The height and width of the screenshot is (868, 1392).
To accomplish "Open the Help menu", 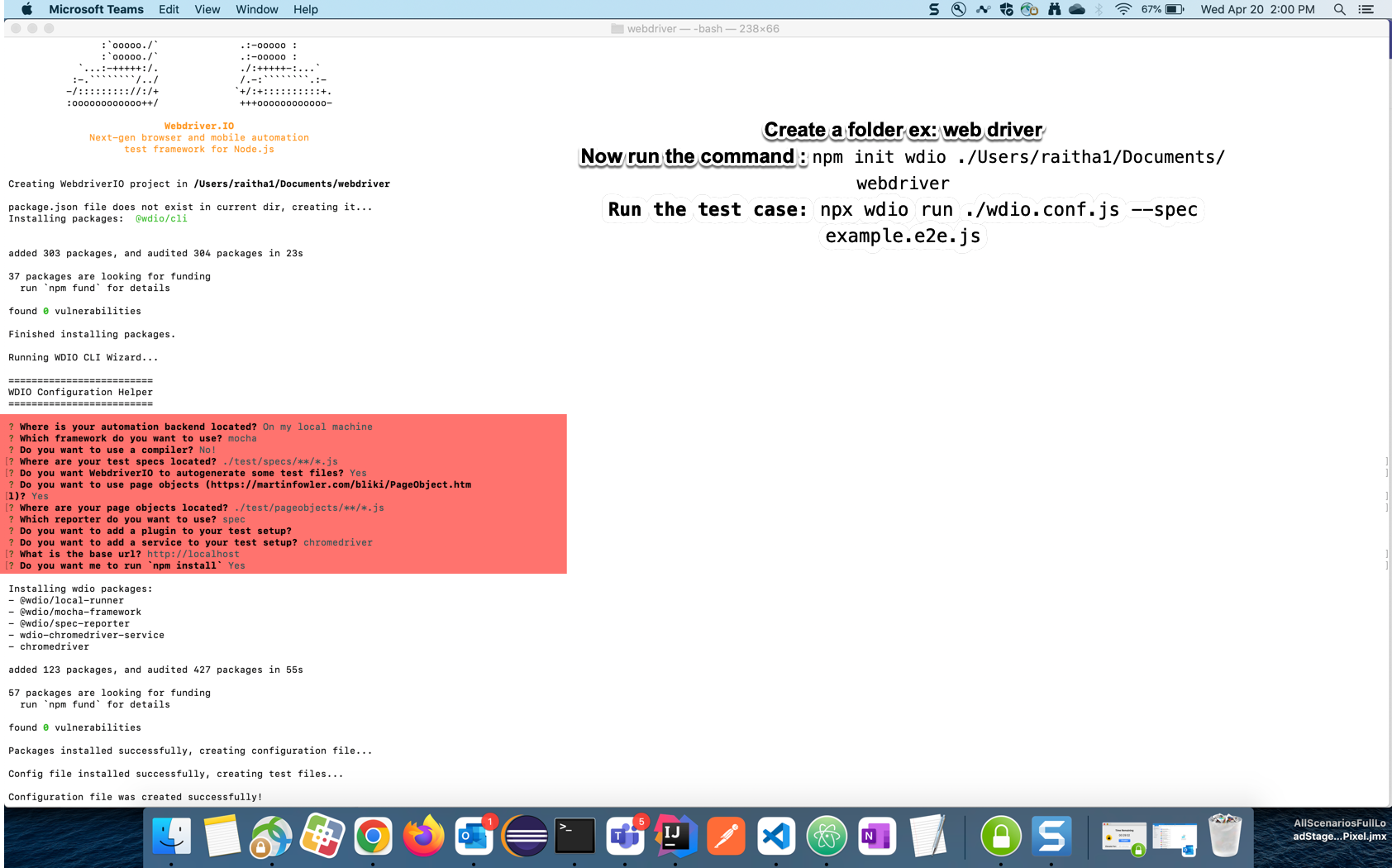I will [x=306, y=9].
